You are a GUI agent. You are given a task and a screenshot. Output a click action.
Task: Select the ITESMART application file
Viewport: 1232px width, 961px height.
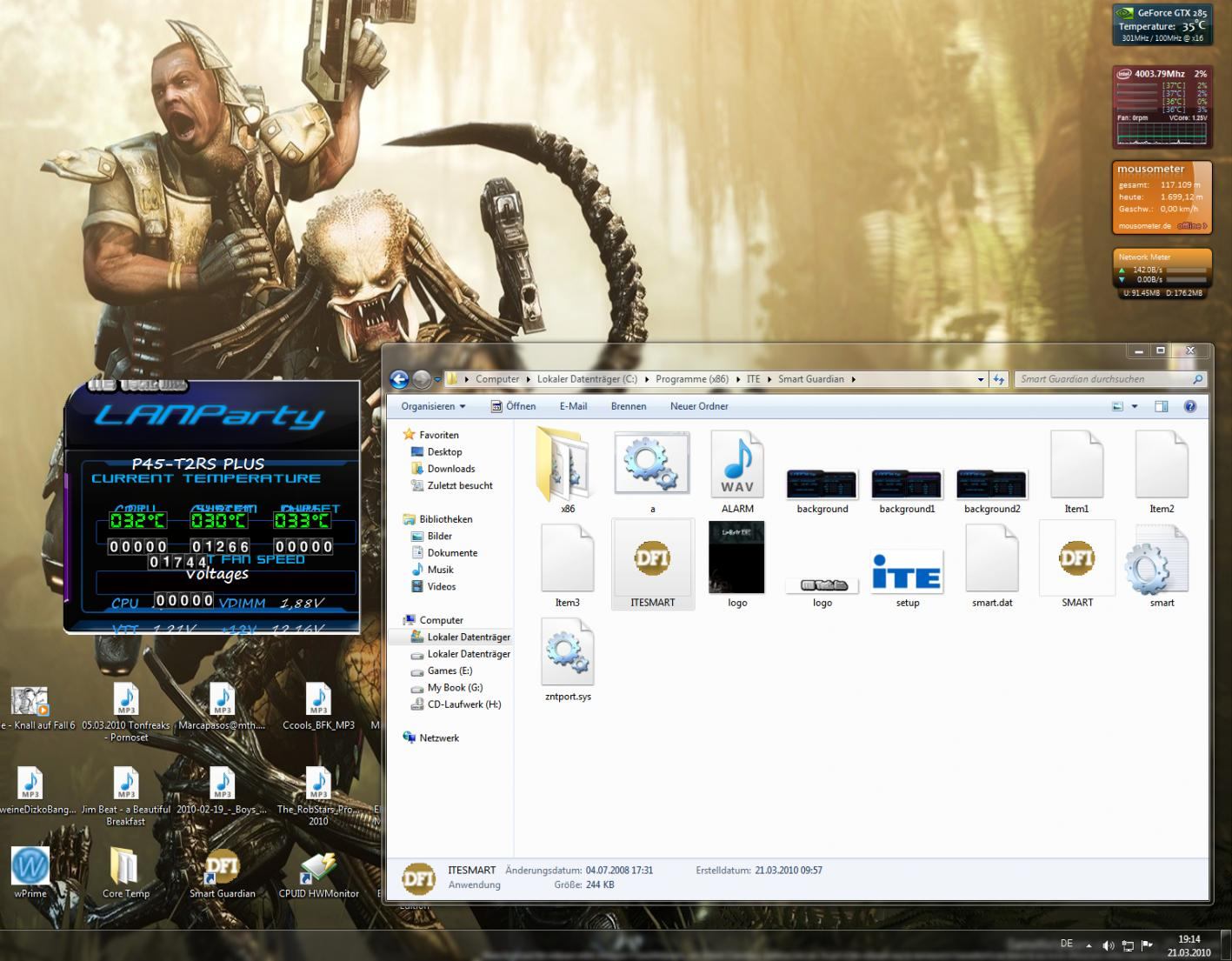click(652, 560)
